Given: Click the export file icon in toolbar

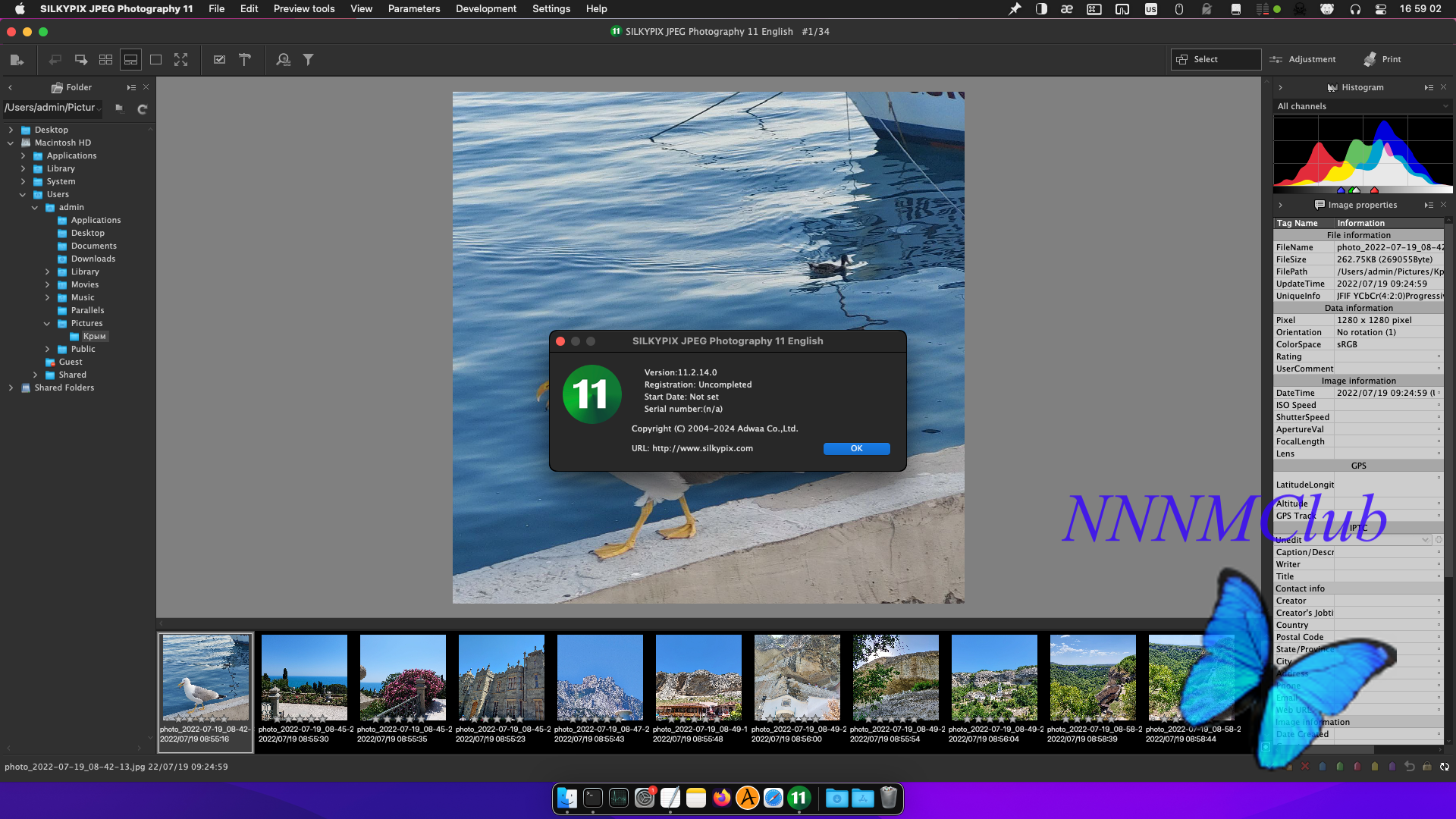Looking at the screenshot, I should (17, 60).
